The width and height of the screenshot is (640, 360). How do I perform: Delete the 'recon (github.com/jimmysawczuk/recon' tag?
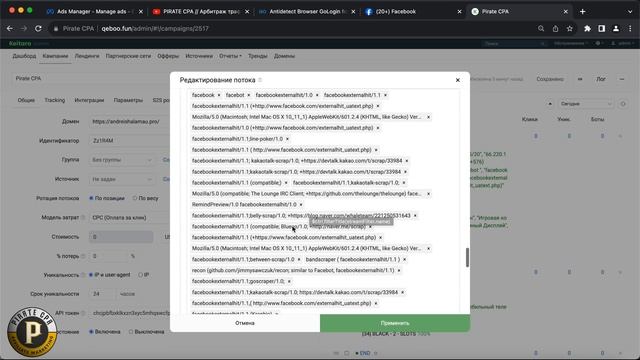click(x=399, y=271)
